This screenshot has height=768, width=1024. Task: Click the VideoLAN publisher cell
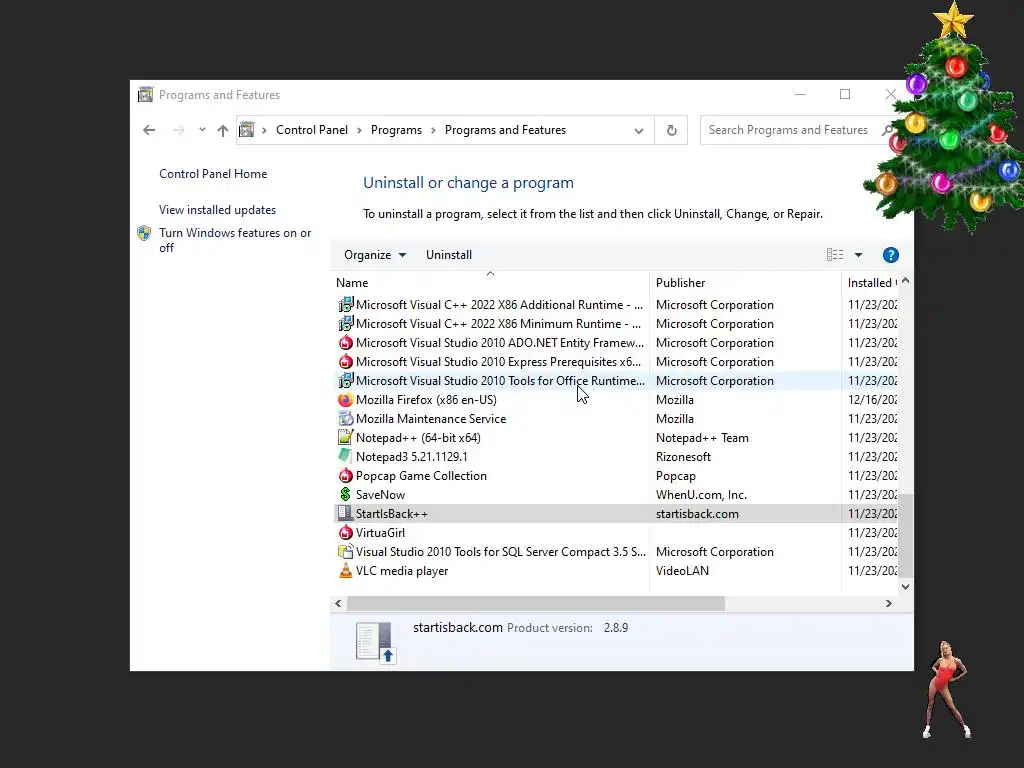coord(682,570)
